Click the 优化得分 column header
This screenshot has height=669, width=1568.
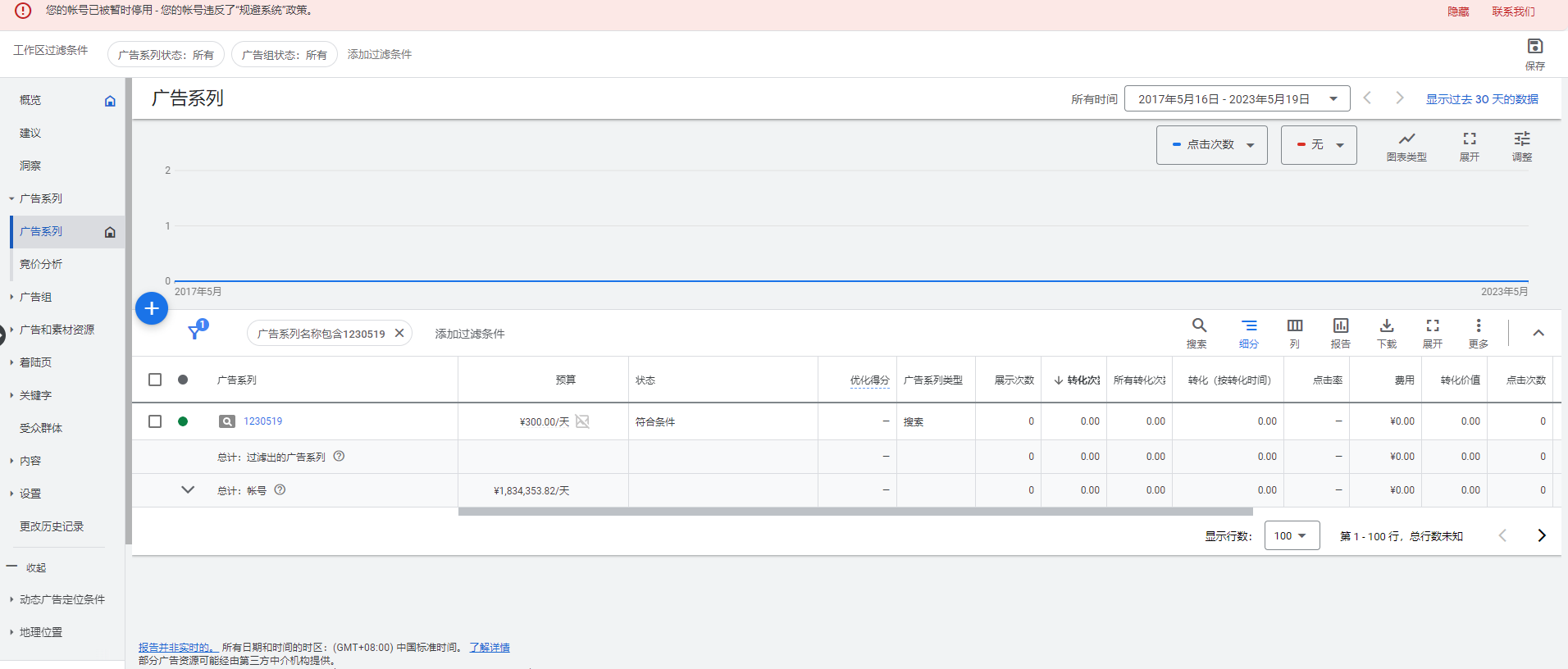pos(869,380)
